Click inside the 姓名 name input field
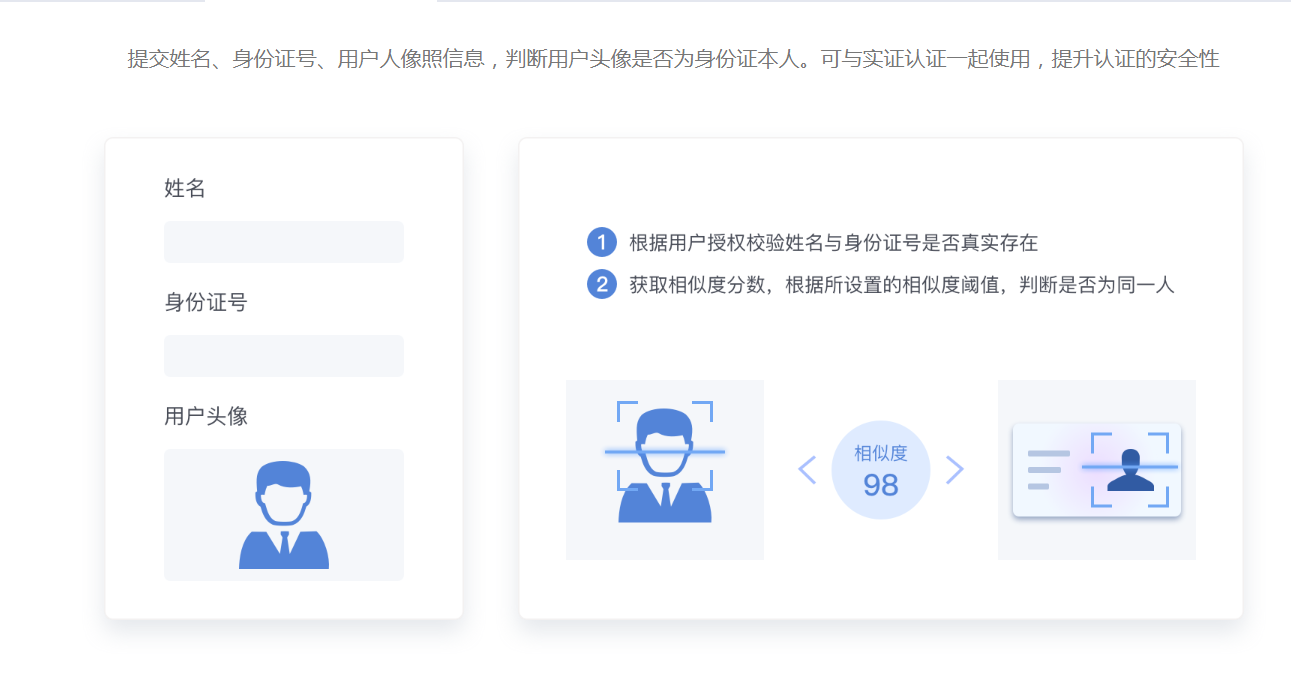Viewport: 1291px width, 694px height. pos(283,241)
